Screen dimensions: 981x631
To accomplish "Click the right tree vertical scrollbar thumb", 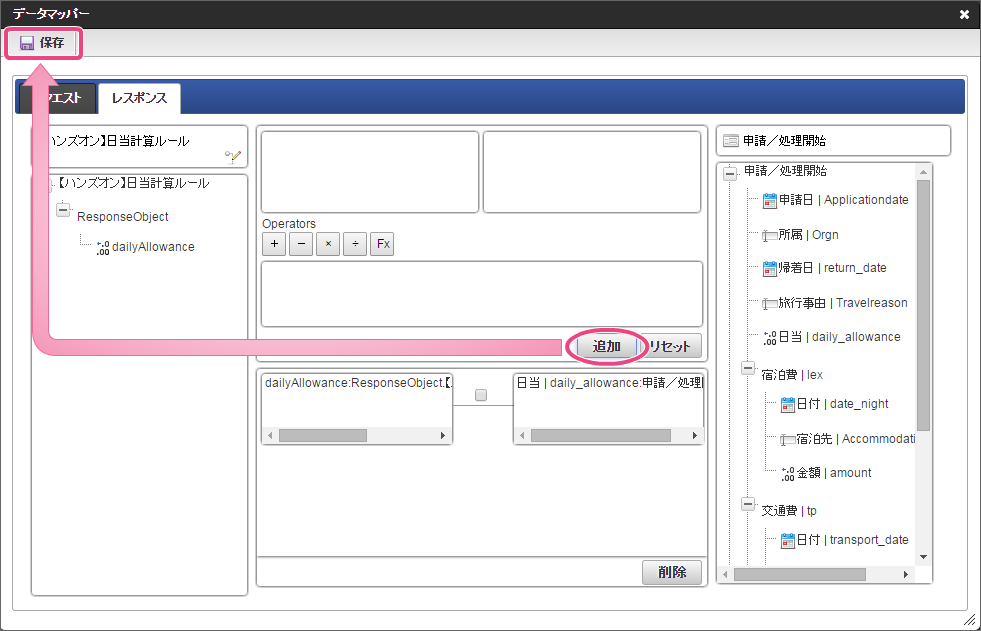I will pos(923,306).
